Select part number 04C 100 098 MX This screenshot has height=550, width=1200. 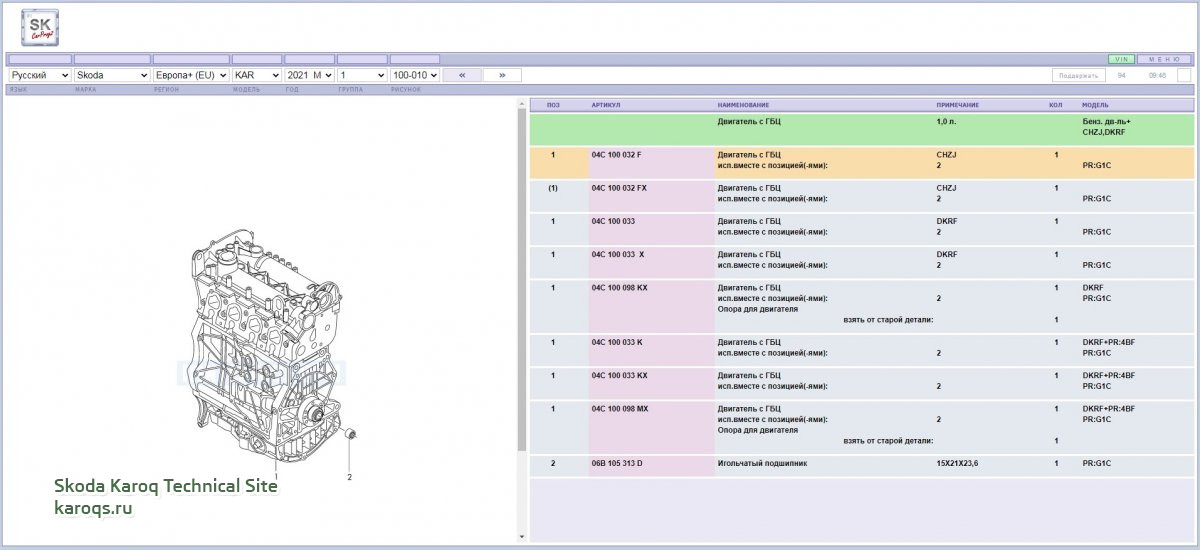click(x=619, y=409)
